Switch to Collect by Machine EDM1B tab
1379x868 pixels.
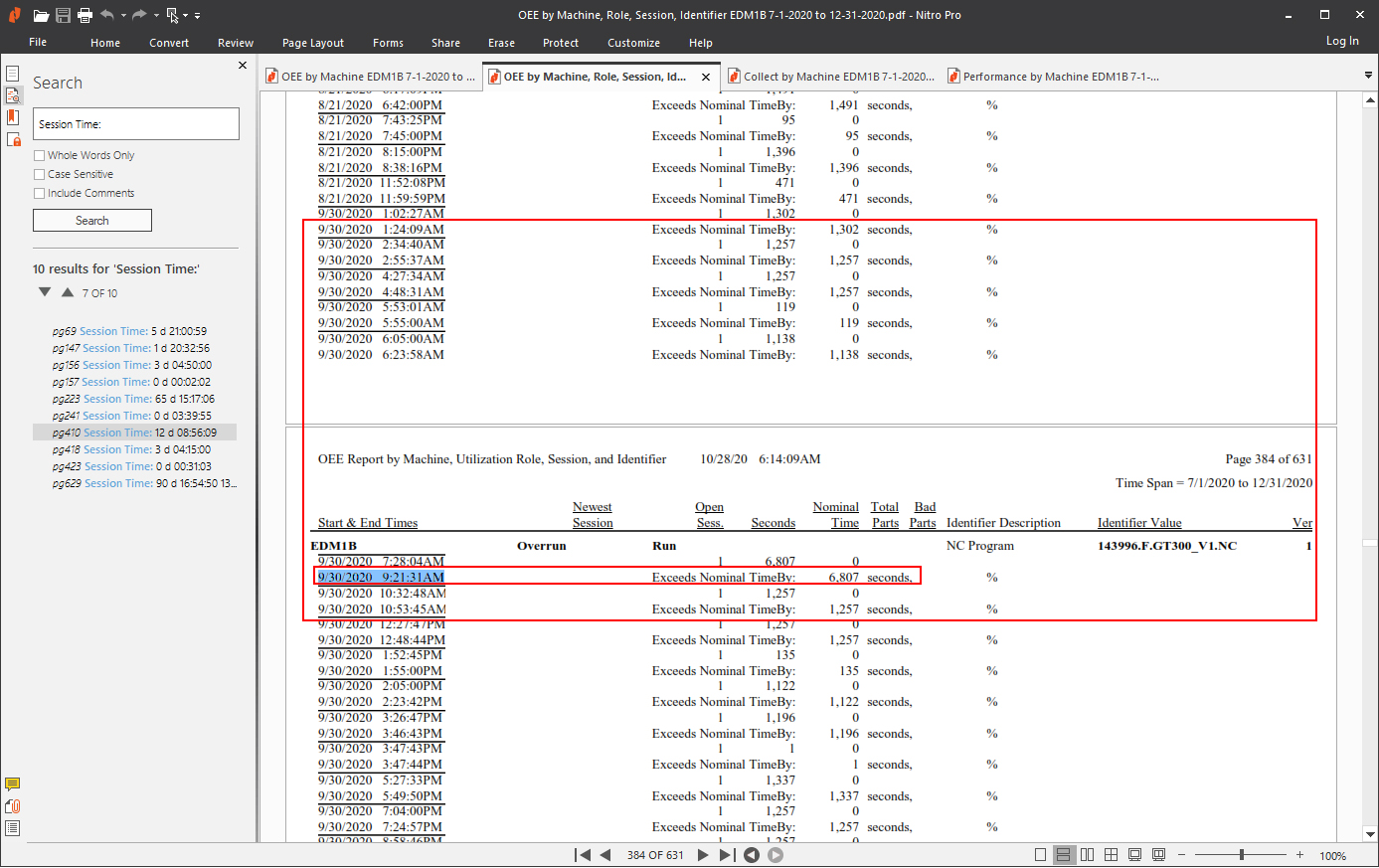pos(832,77)
